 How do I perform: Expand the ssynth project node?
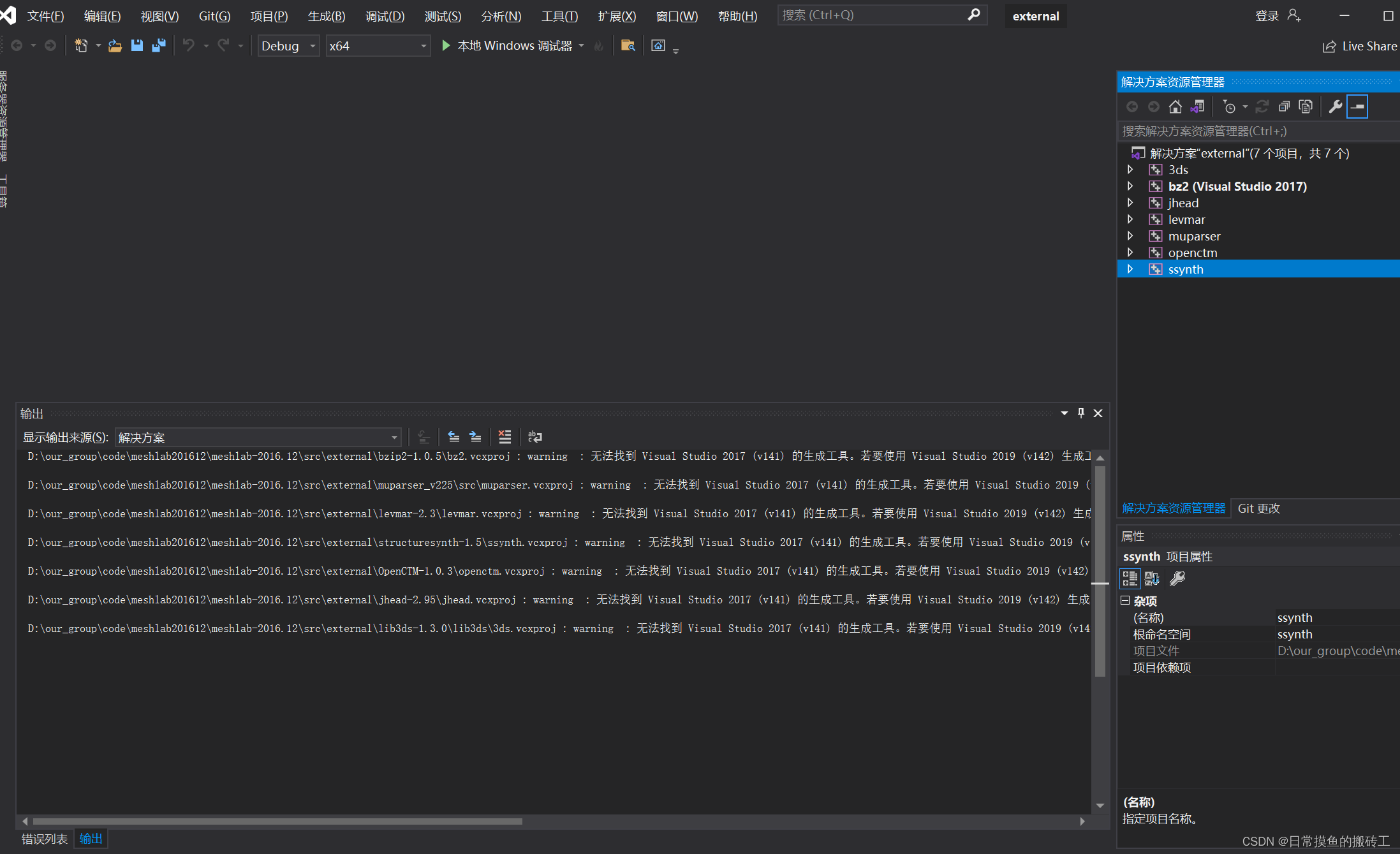[x=1130, y=269]
